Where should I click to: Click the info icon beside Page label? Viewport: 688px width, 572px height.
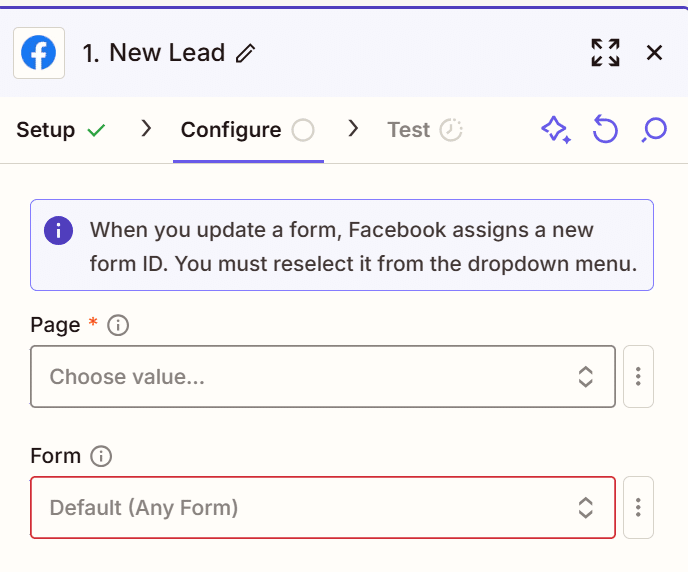(x=118, y=326)
